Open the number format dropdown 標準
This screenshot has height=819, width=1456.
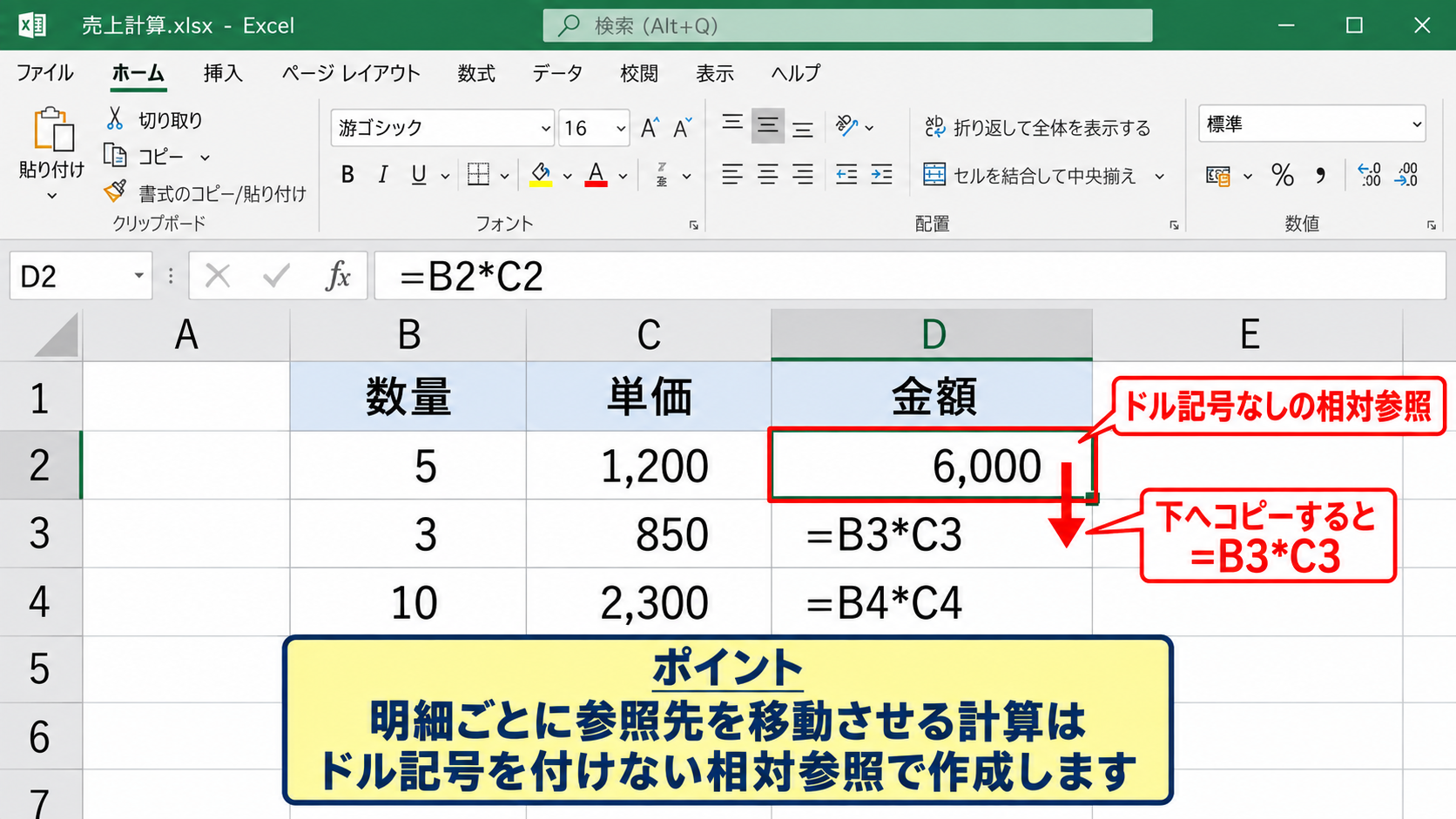[1417, 125]
